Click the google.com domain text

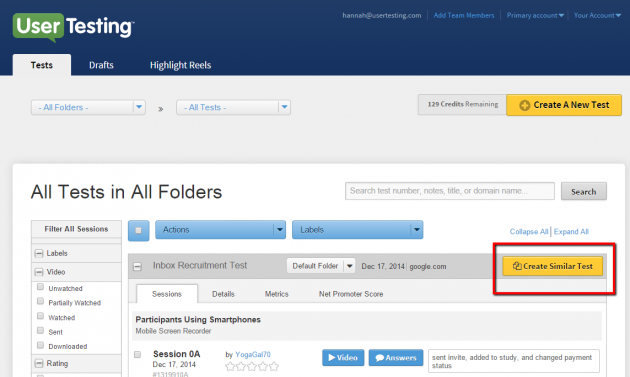428,266
